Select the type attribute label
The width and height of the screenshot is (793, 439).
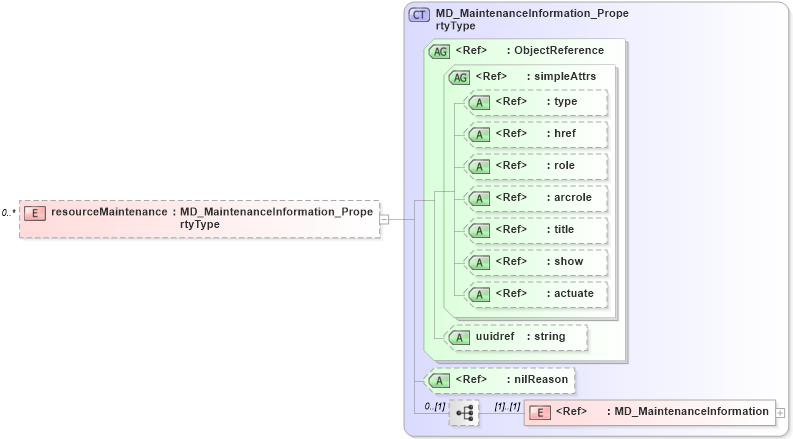click(565, 101)
